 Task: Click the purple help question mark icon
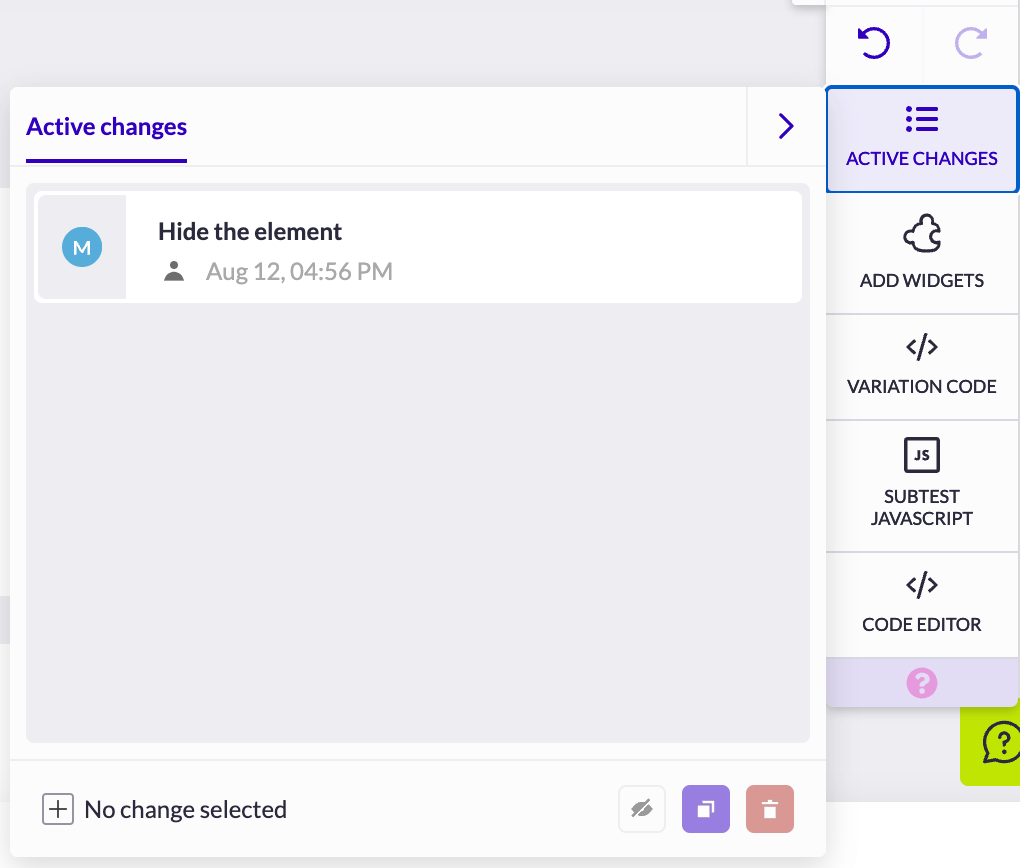pos(921,682)
